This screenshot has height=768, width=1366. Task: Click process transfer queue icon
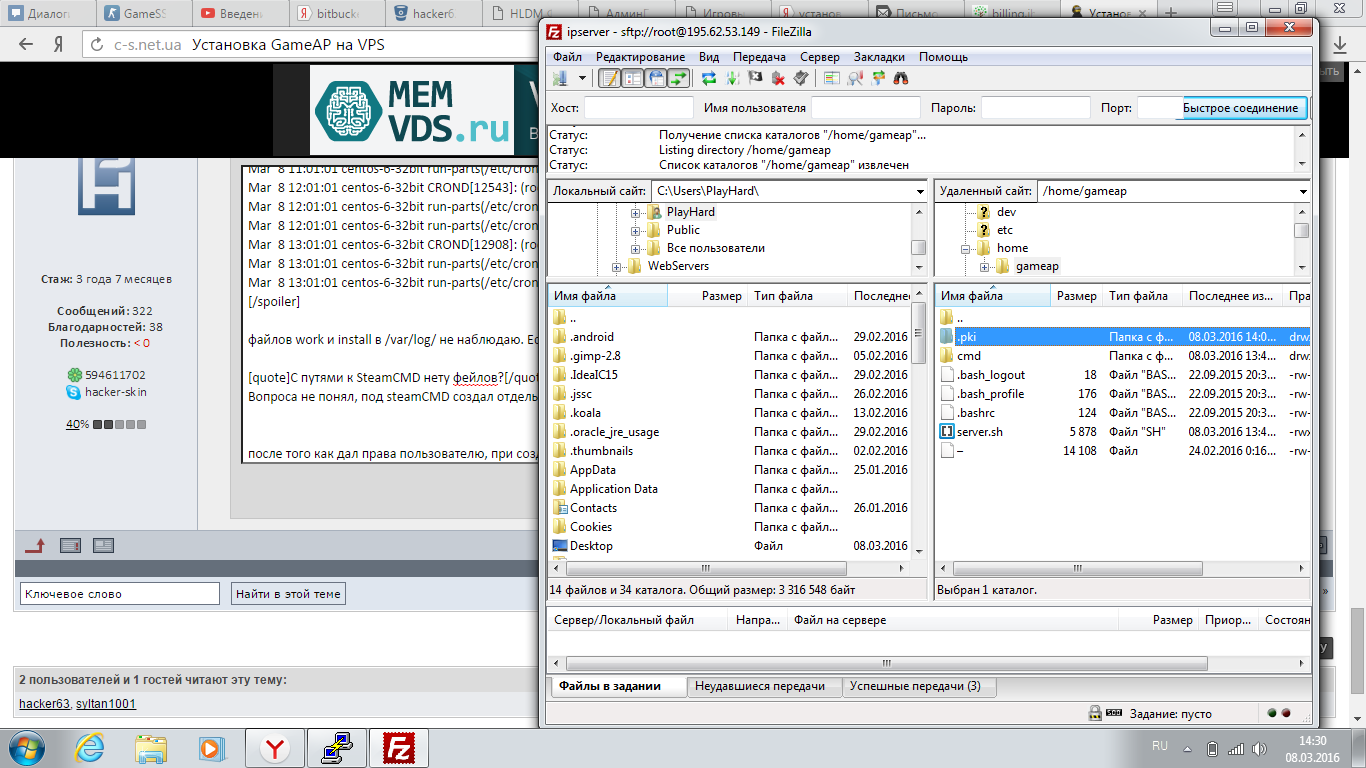click(732, 78)
